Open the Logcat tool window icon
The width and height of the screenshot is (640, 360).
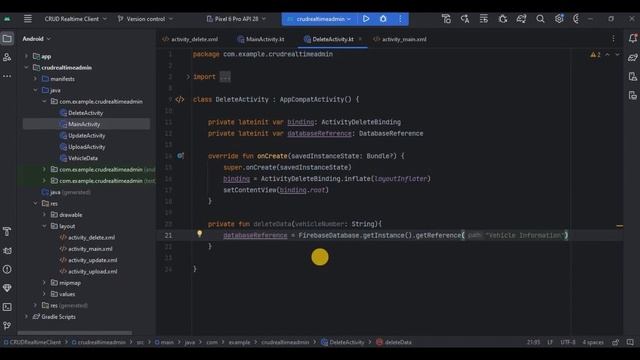(x=7, y=251)
